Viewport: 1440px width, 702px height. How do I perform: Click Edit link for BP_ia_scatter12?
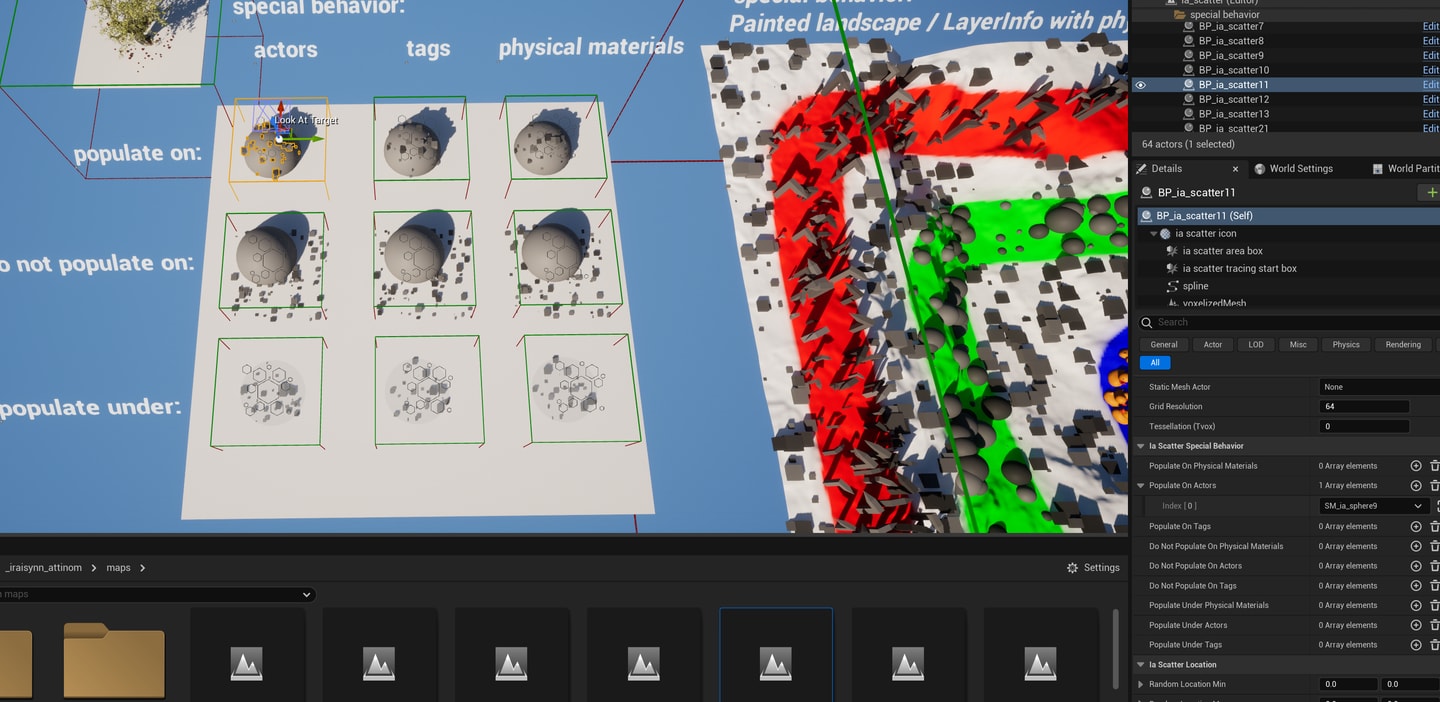pos(1431,99)
